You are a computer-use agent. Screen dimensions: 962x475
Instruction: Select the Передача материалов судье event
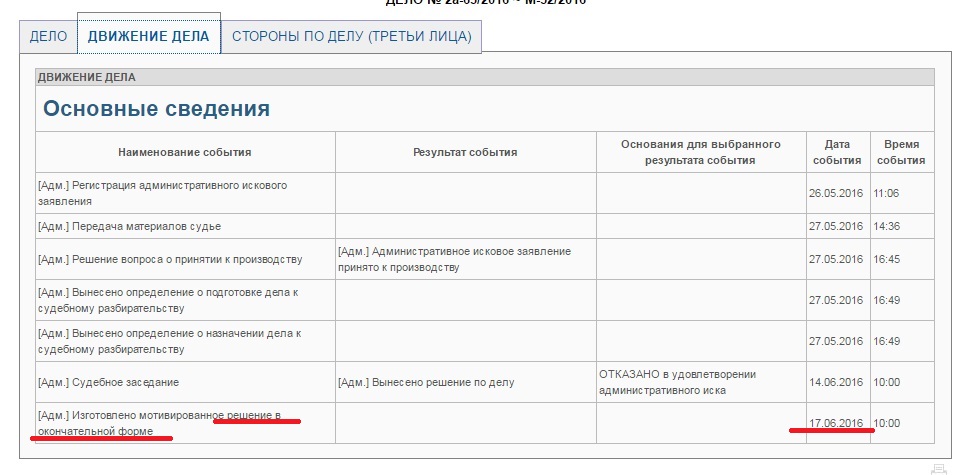pyautogui.click(x=128, y=226)
